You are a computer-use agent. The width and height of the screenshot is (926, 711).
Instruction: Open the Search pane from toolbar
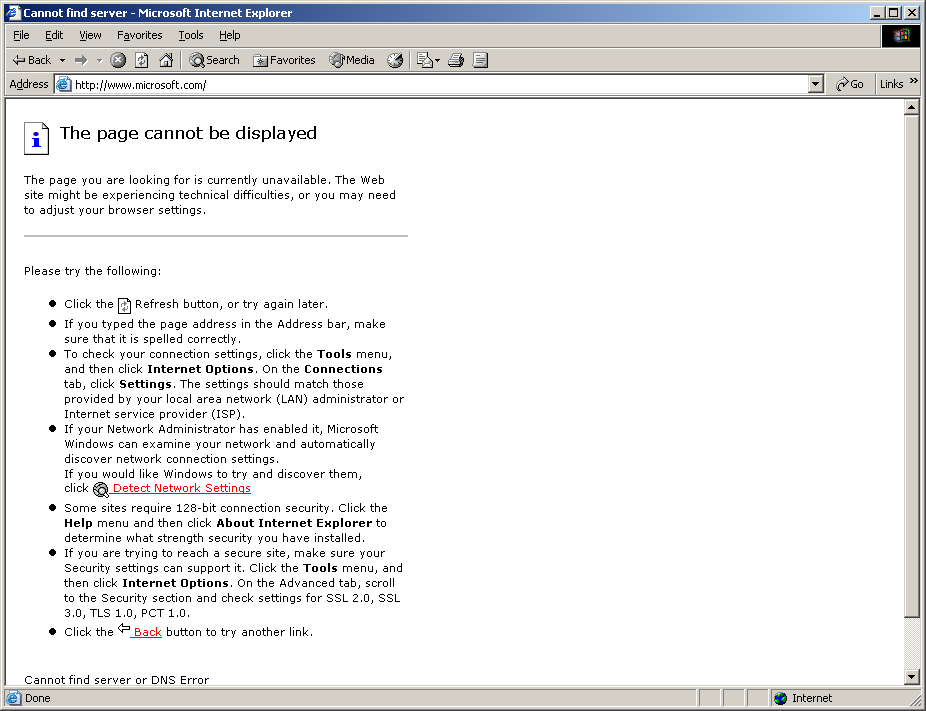[214, 60]
